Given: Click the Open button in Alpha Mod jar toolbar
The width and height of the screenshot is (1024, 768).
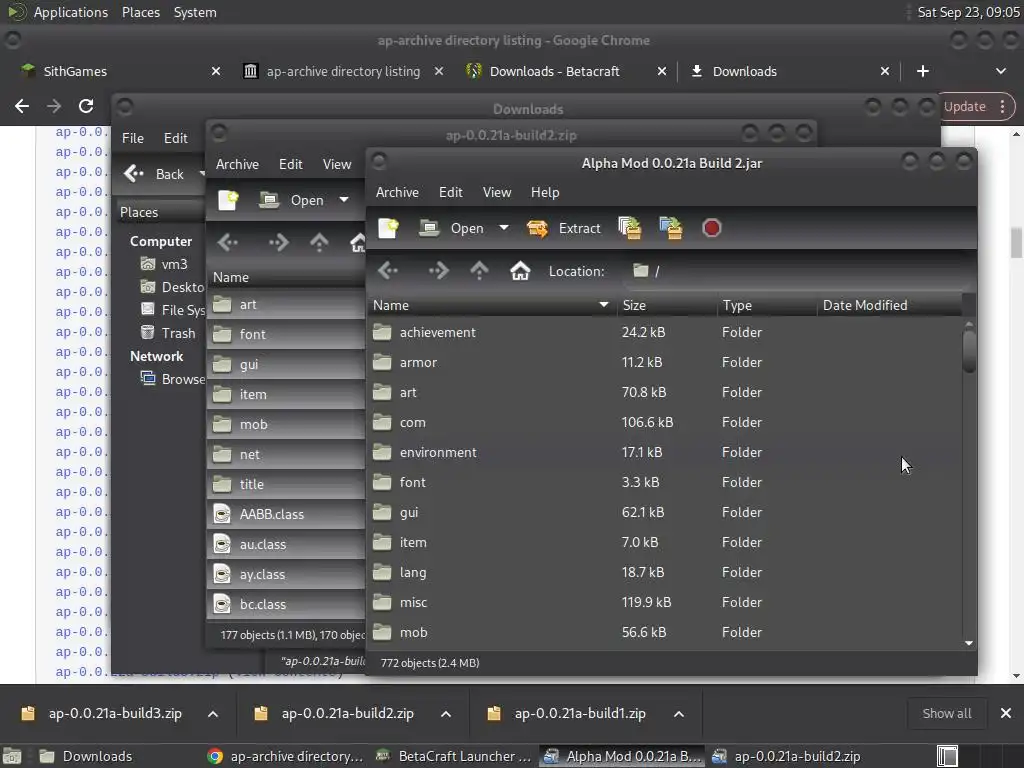Looking at the screenshot, I should (453, 229).
